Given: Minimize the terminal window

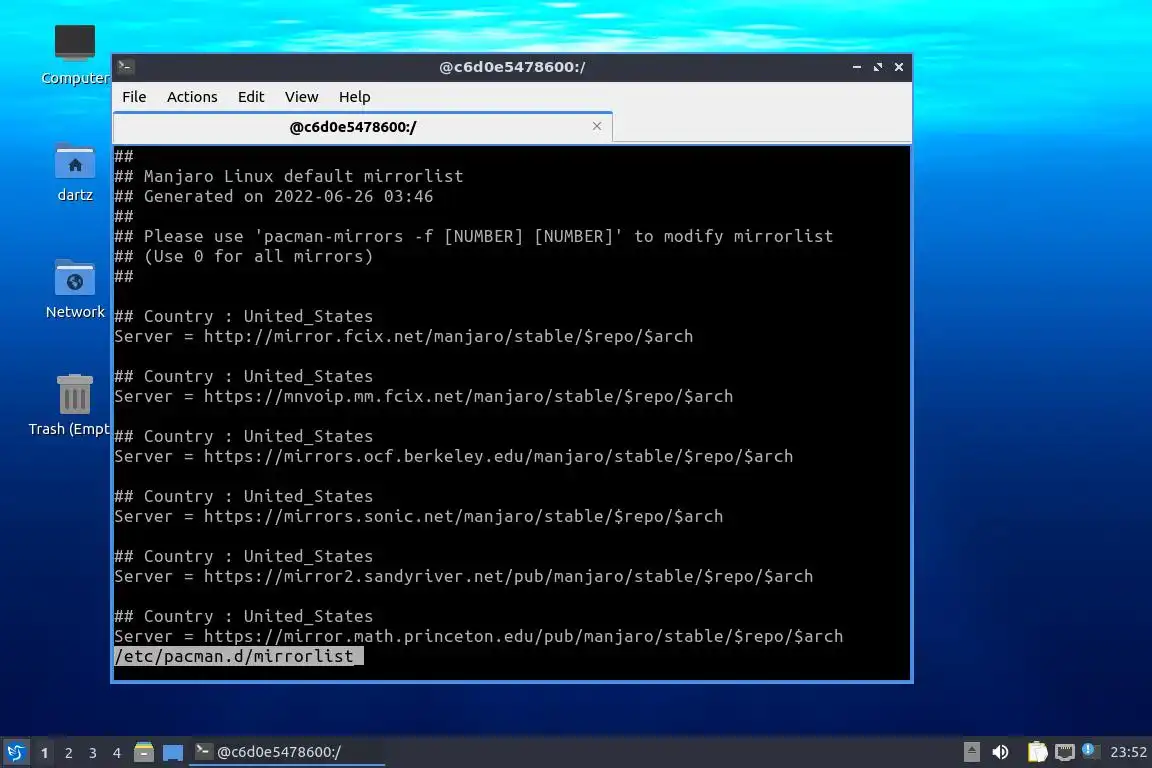Looking at the screenshot, I should pos(857,67).
